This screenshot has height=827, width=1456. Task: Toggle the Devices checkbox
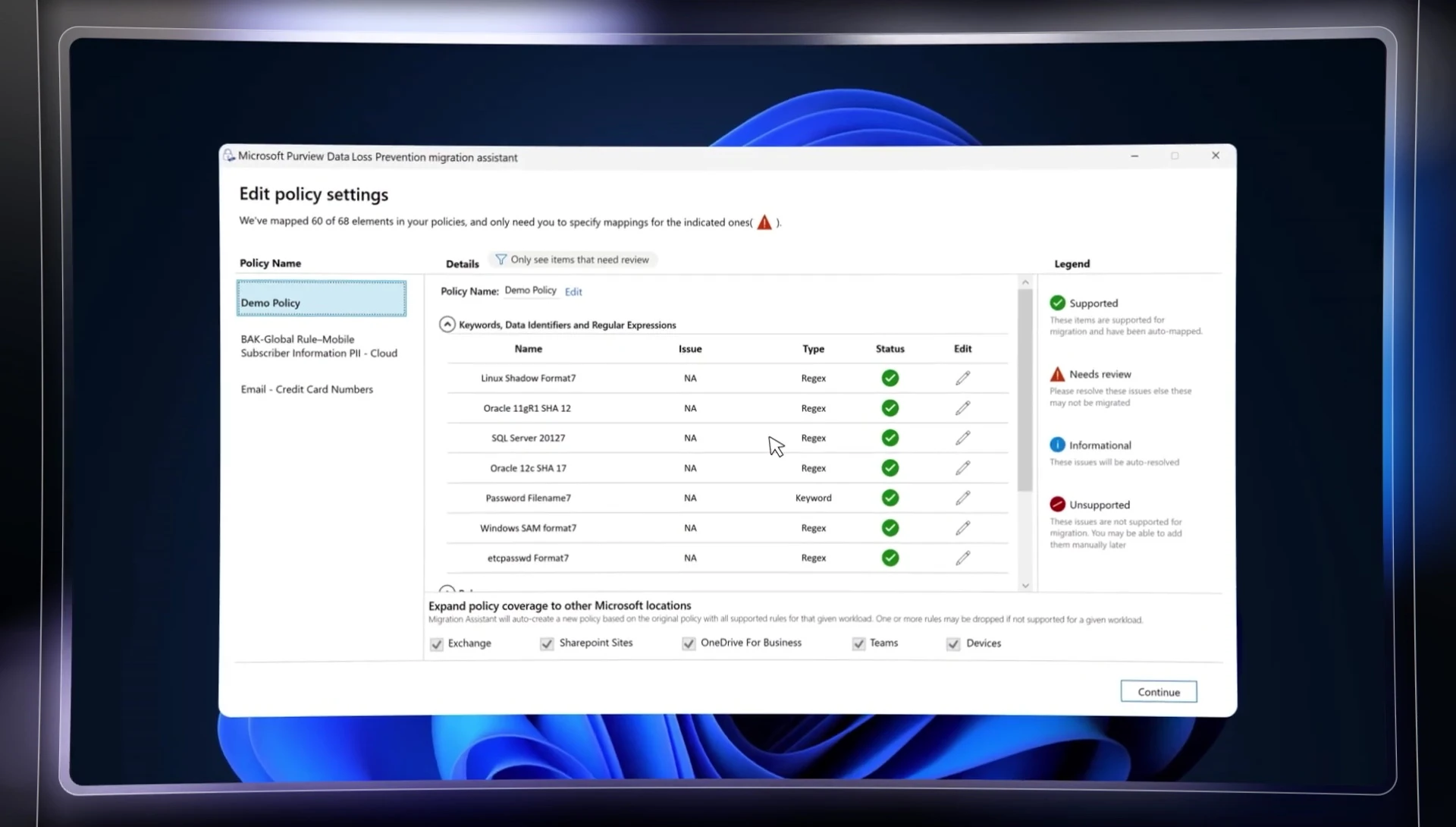pyautogui.click(x=953, y=644)
